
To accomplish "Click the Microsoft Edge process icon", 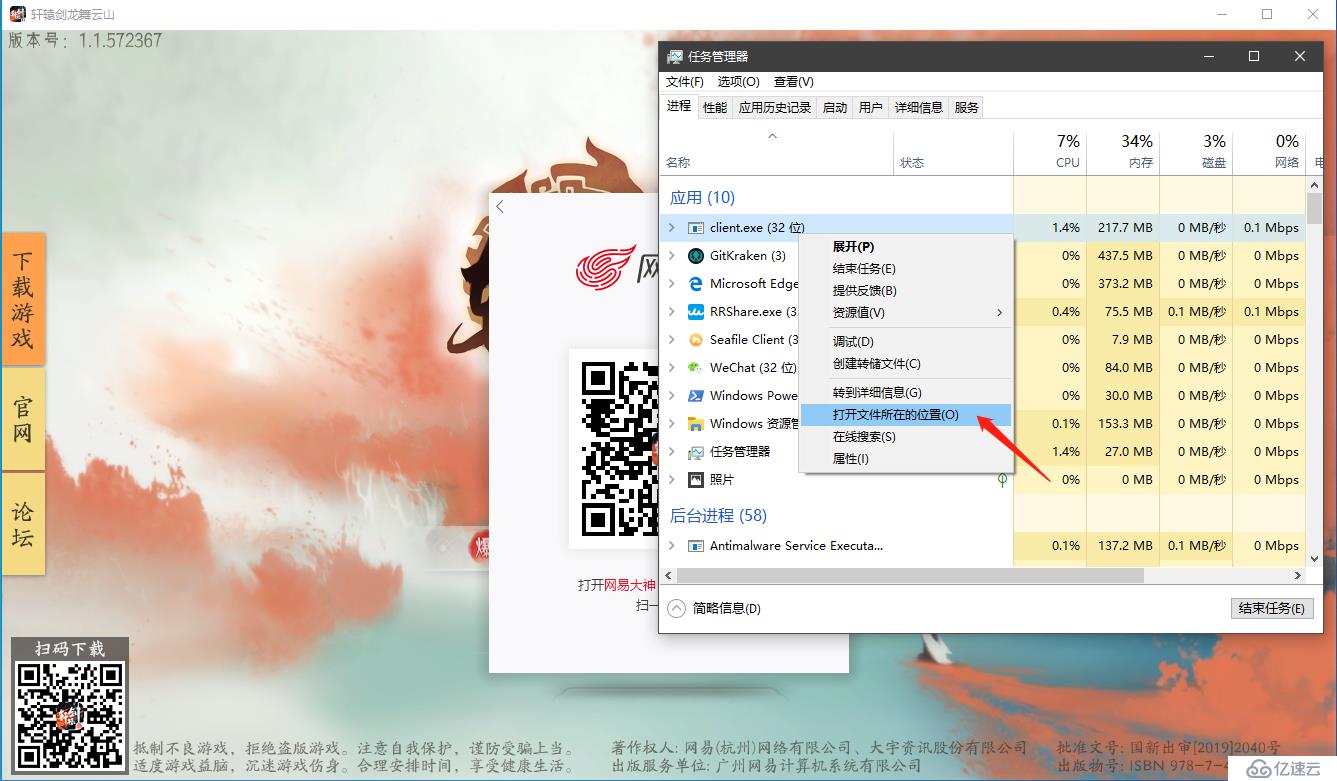I will coord(696,284).
